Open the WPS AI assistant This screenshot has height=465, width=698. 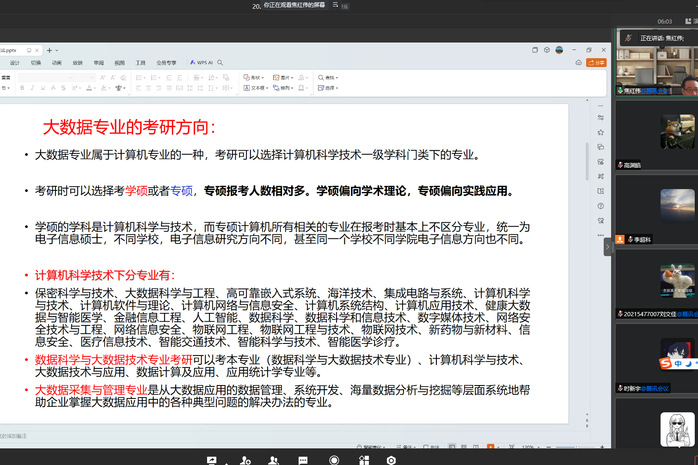pyautogui.click(x=201, y=63)
